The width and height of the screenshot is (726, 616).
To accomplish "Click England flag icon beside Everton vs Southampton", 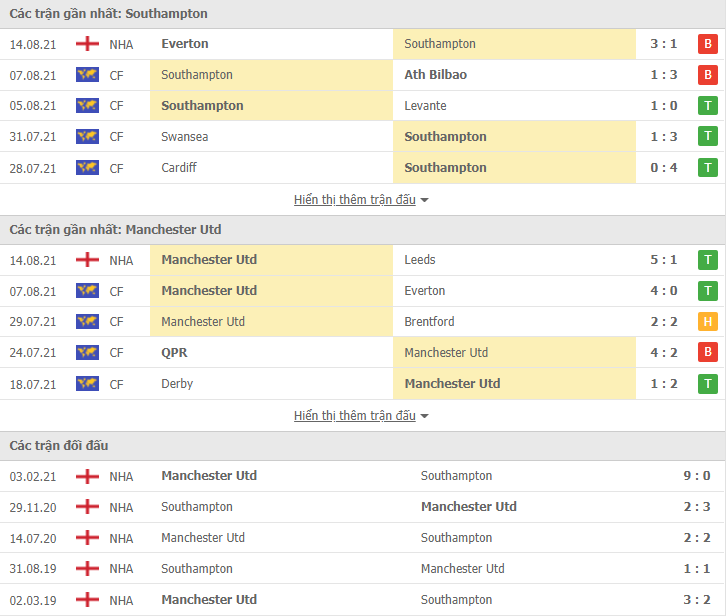I will pyautogui.click(x=87, y=44).
